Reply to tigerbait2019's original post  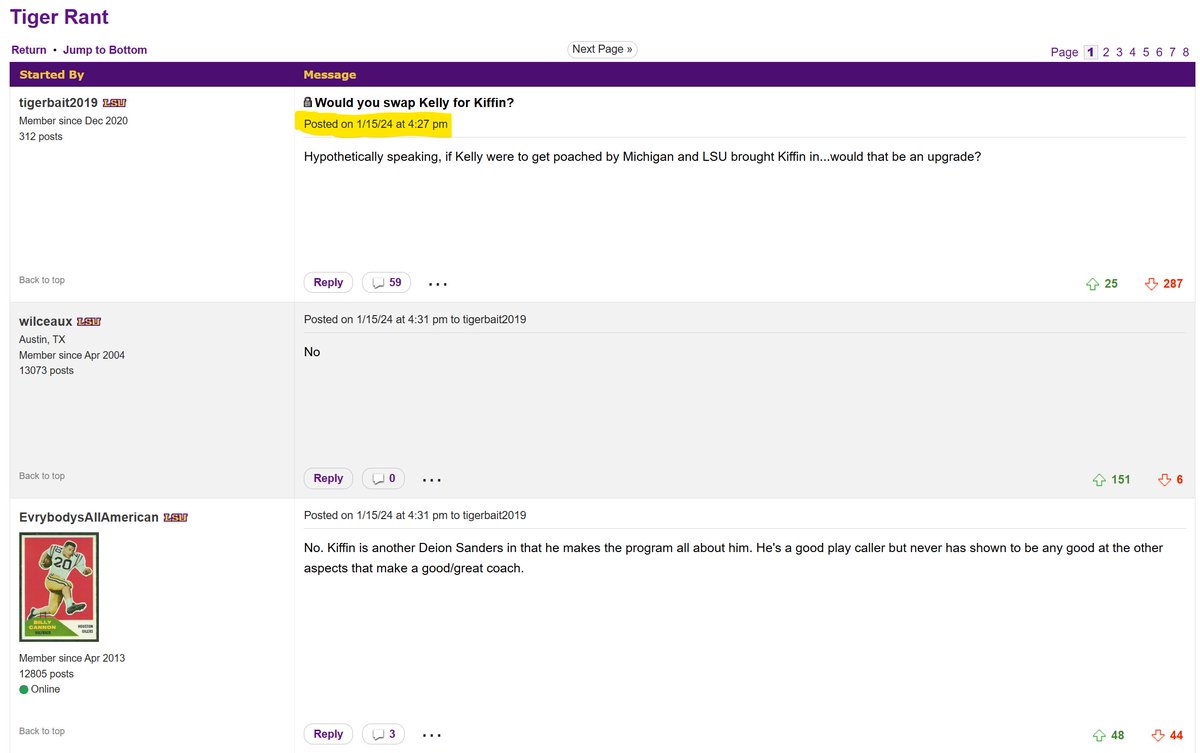328,283
